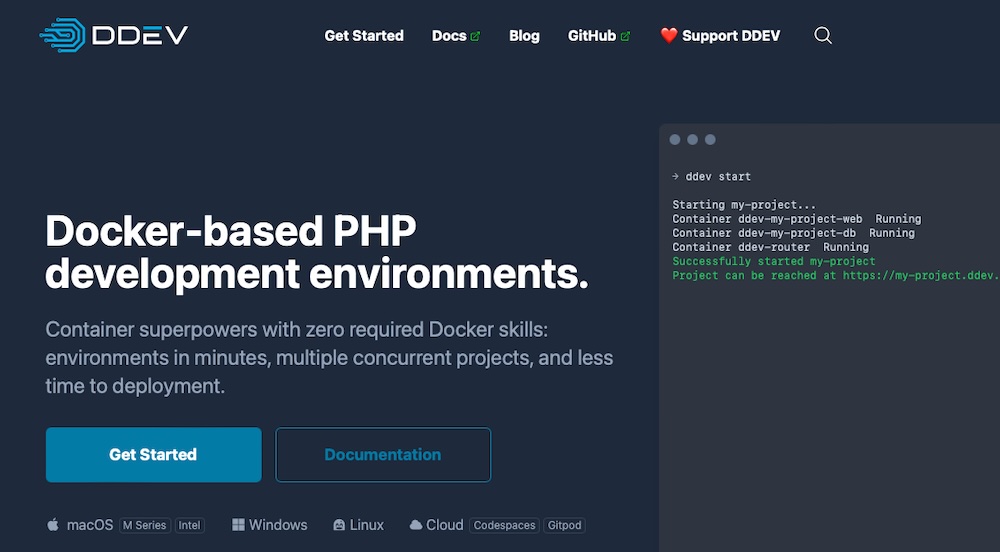
Task: Open the GitHub nav item
Action: (598, 36)
